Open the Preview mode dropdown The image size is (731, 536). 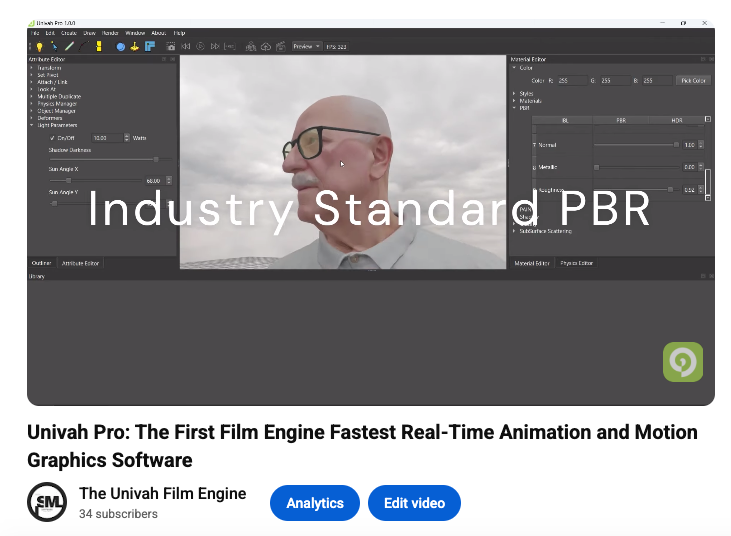(x=306, y=47)
